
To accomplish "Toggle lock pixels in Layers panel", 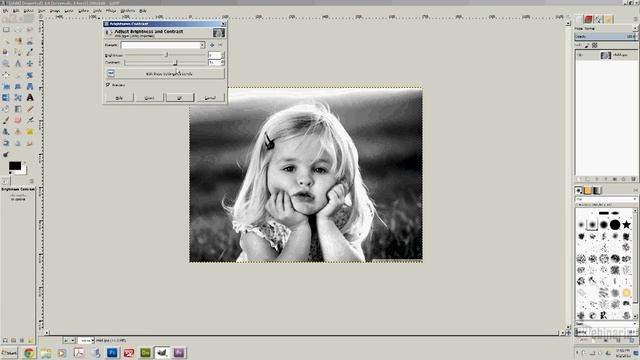I will [x=587, y=45].
